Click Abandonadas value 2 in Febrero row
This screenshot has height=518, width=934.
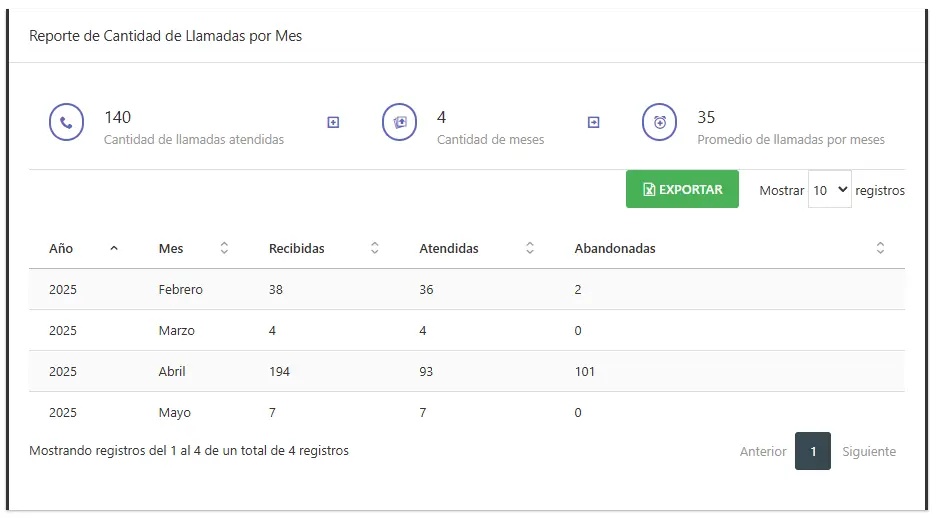click(578, 289)
